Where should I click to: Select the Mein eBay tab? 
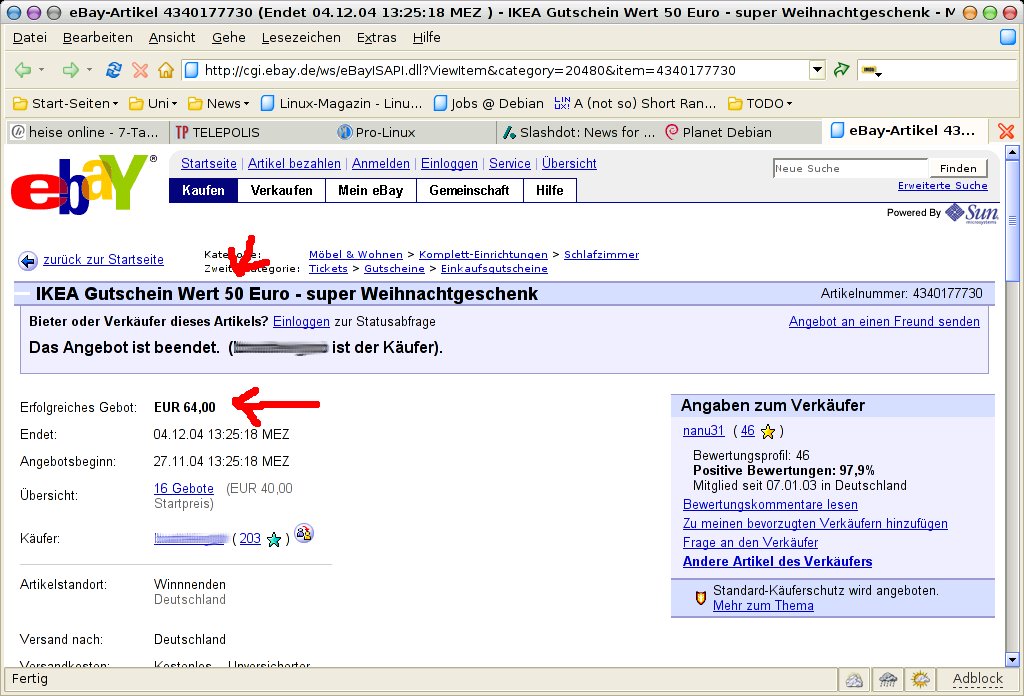[371, 191]
